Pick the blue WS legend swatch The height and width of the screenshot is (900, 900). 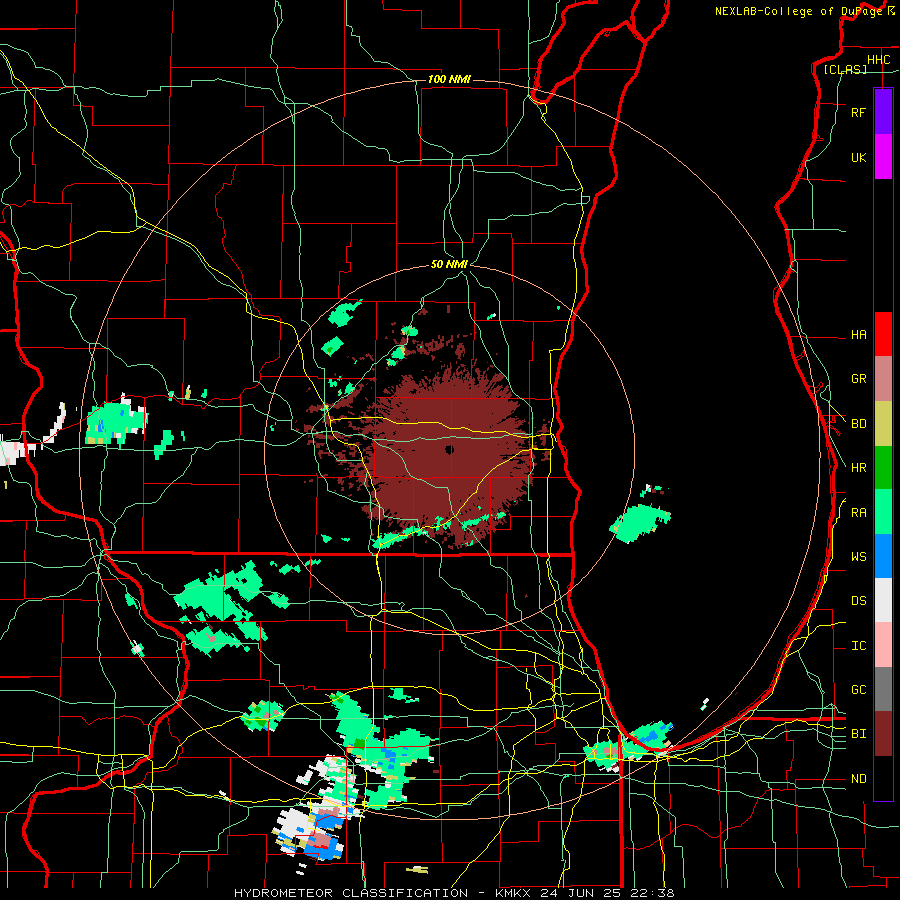pyautogui.click(x=883, y=556)
